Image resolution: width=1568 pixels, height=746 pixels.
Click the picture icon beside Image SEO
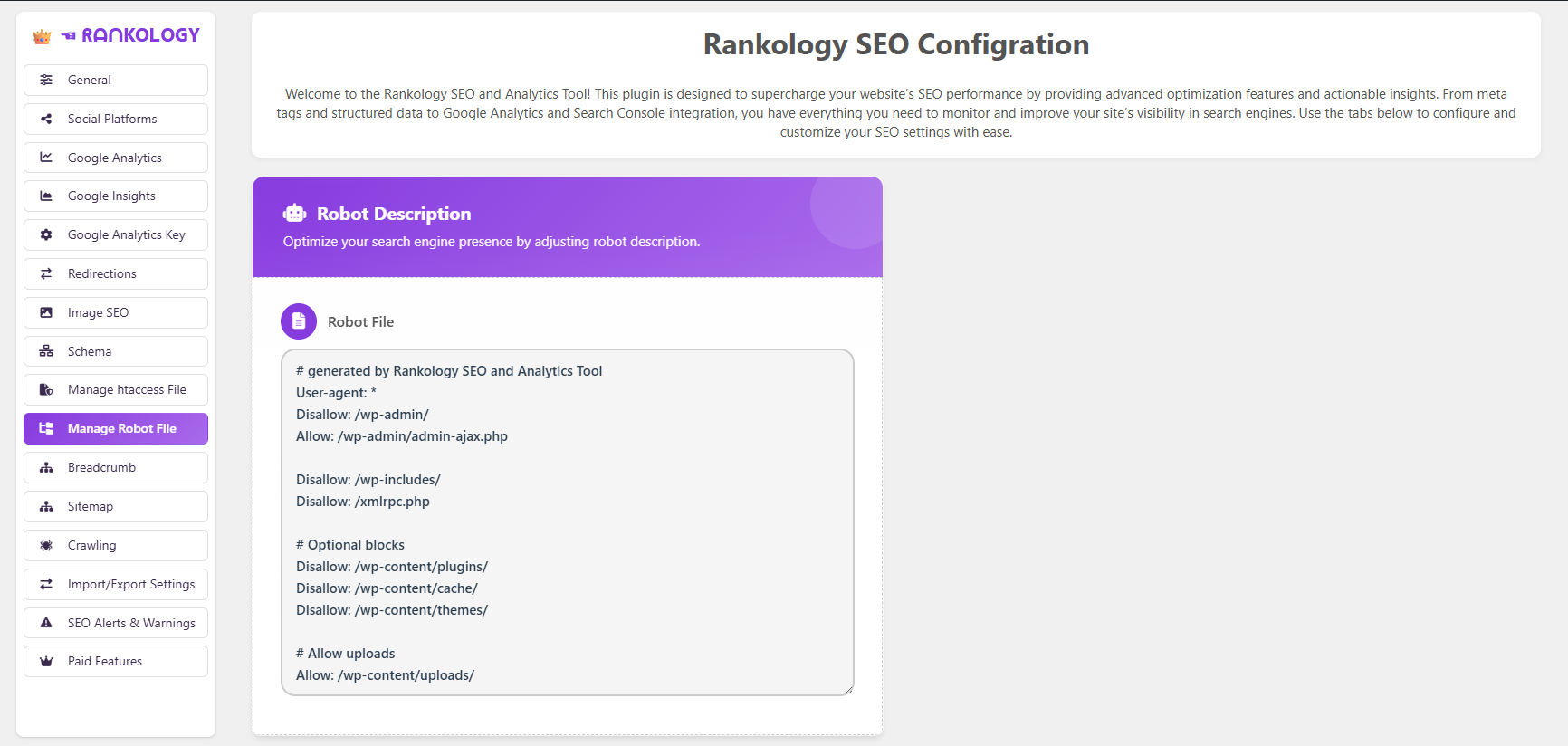pos(46,312)
